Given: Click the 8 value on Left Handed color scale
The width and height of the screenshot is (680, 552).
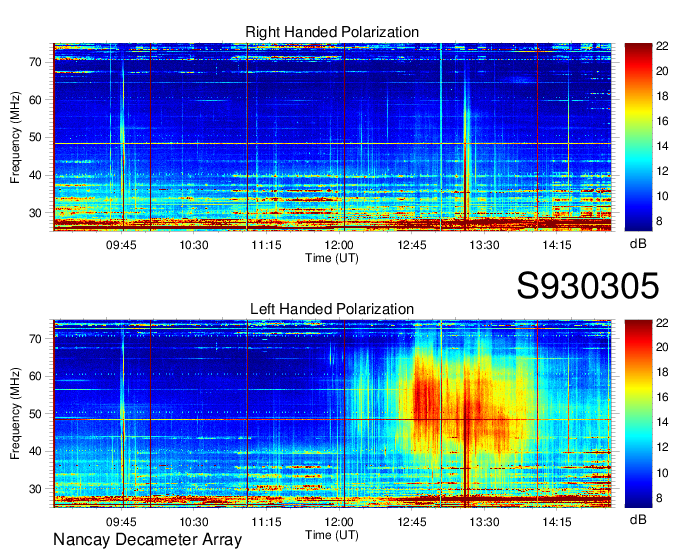Looking at the screenshot, I should (x=659, y=498).
